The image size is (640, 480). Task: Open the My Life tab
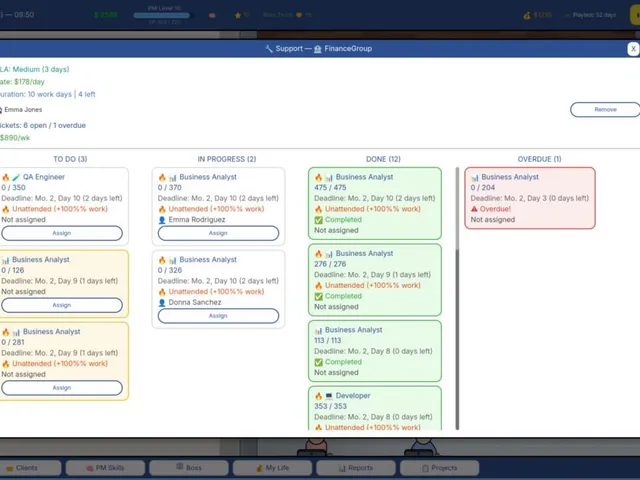coord(272,468)
